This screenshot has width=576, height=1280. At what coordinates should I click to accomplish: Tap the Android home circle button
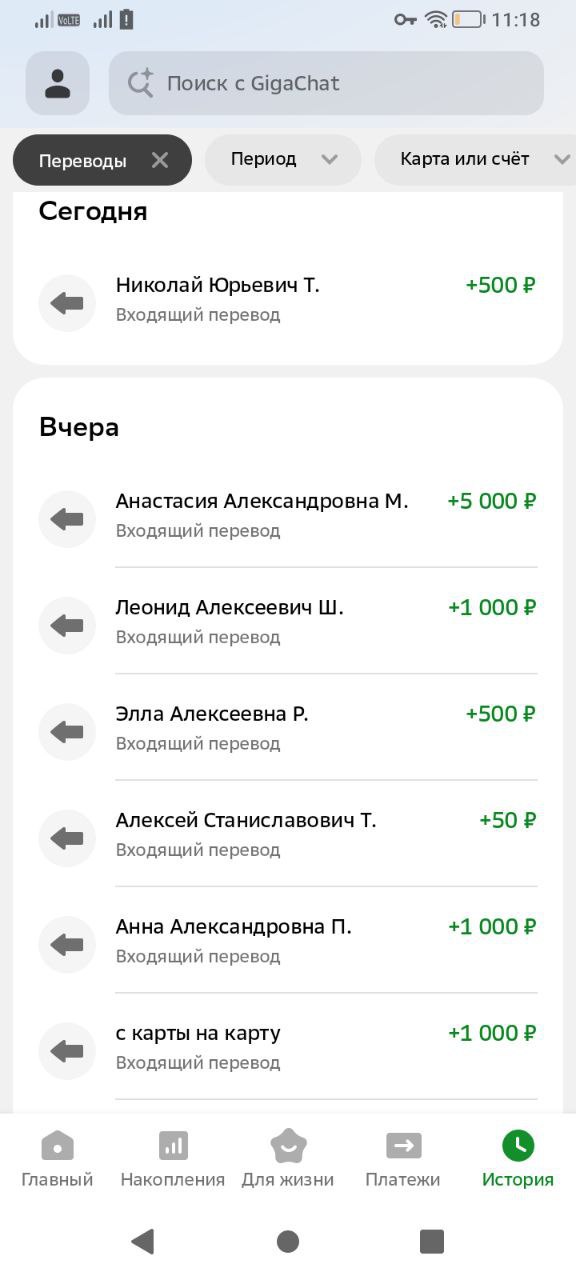288,1241
